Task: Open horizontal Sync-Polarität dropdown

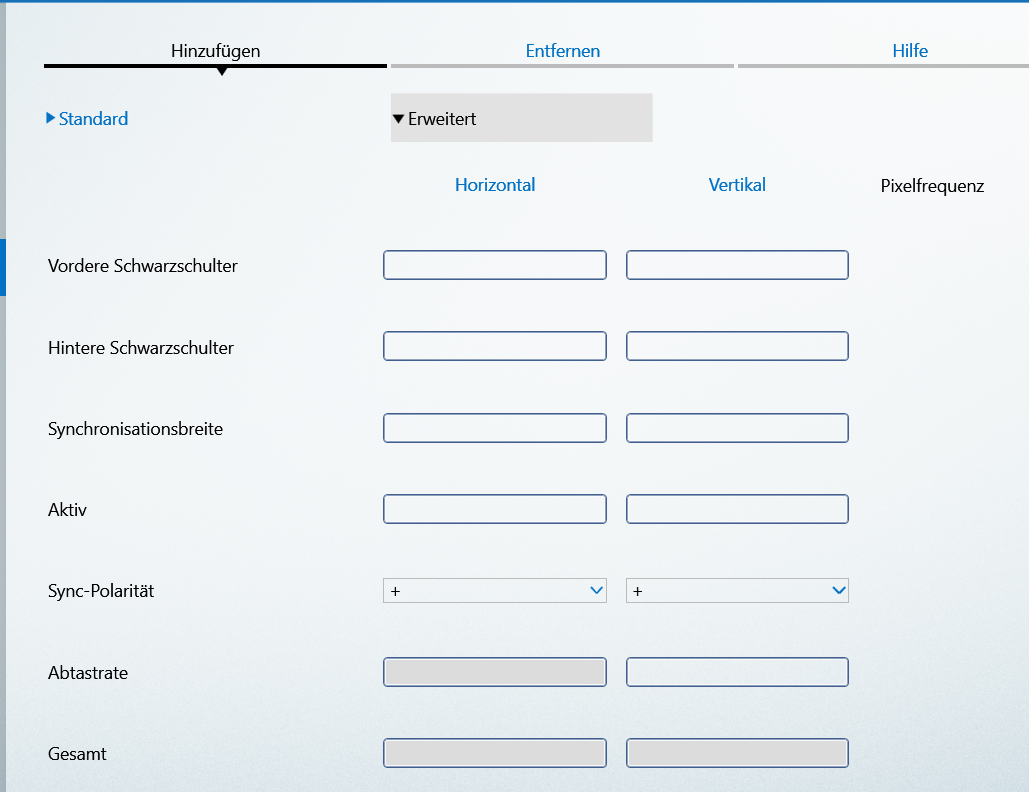Action: 495,591
